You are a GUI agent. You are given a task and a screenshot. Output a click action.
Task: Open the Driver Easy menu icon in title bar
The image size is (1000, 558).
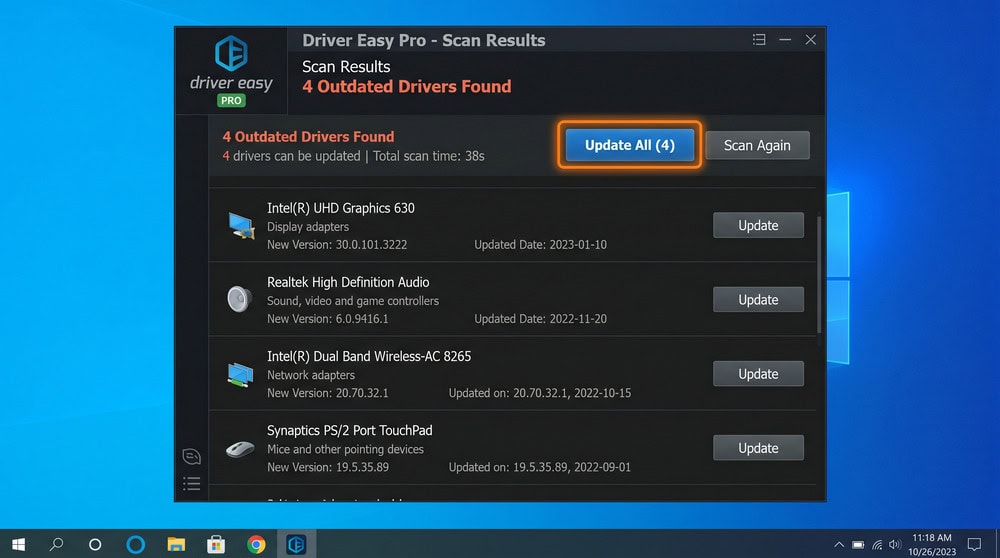coord(759,40)
